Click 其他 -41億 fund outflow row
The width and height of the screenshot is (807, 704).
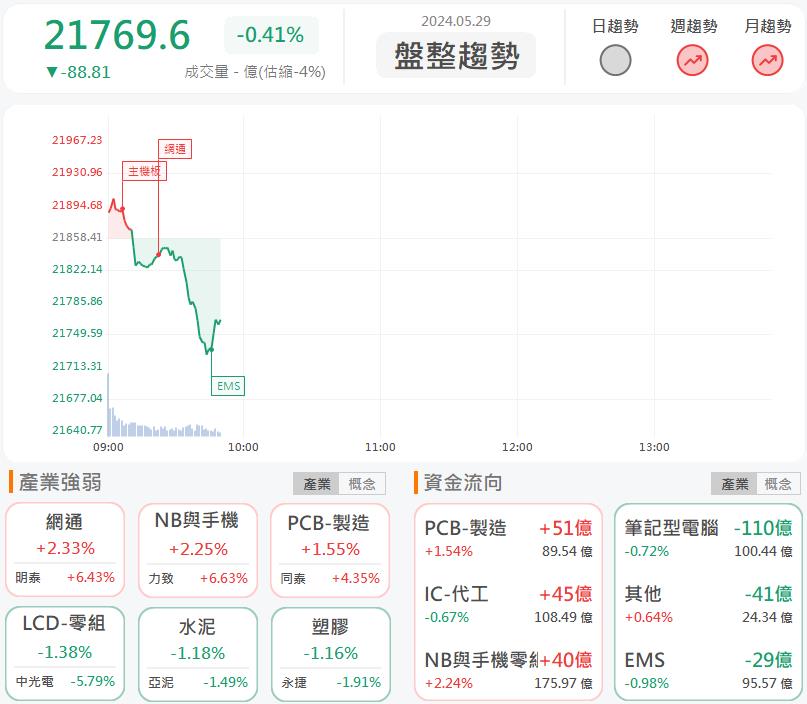(708, 604)
